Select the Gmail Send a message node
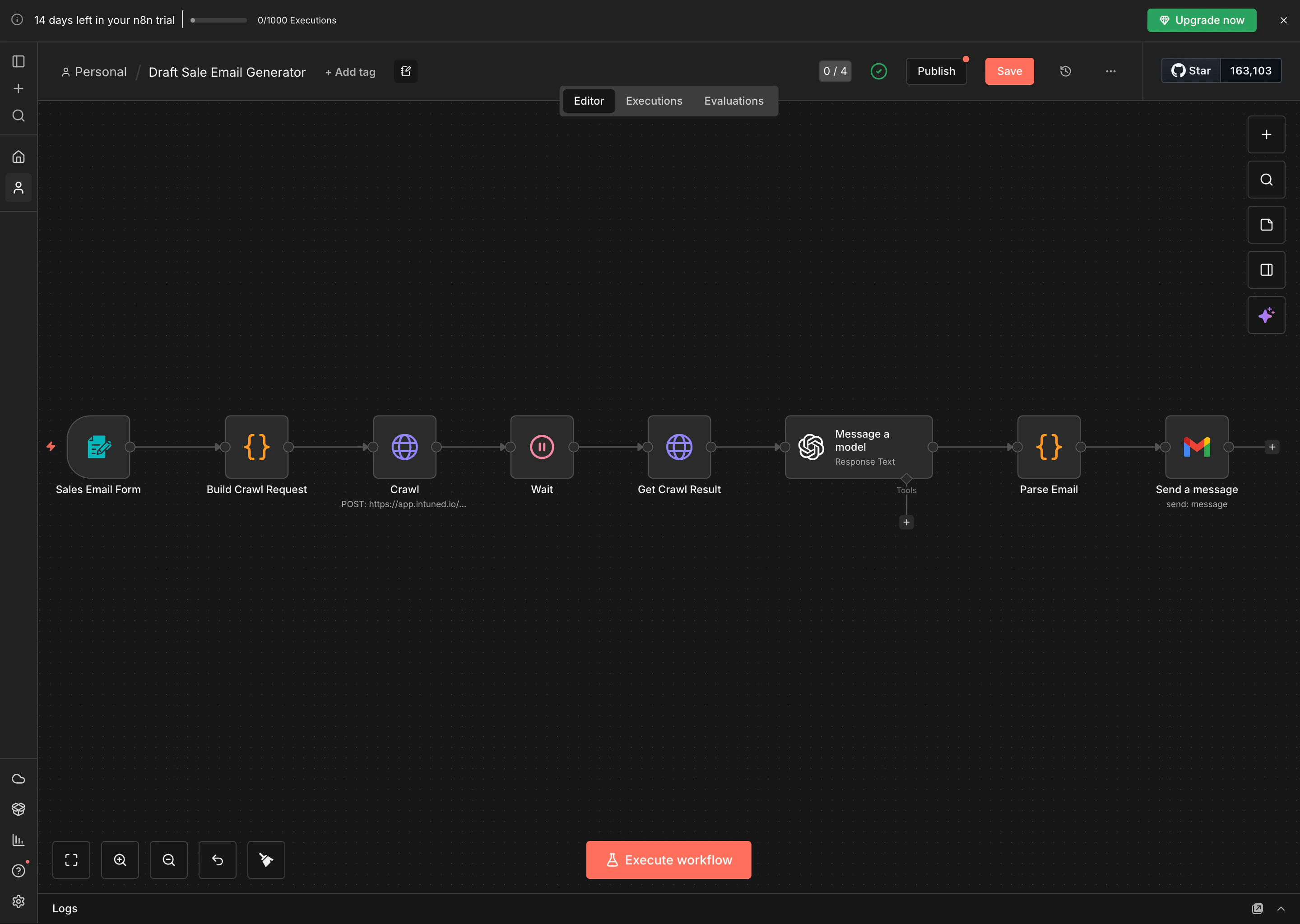 click(1197, 447)
